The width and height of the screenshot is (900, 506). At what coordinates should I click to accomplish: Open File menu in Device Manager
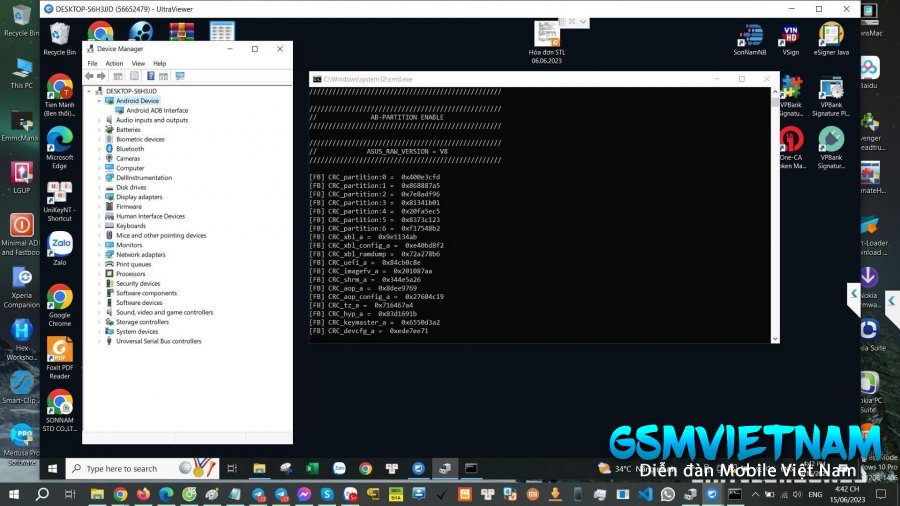click(92, 63)
